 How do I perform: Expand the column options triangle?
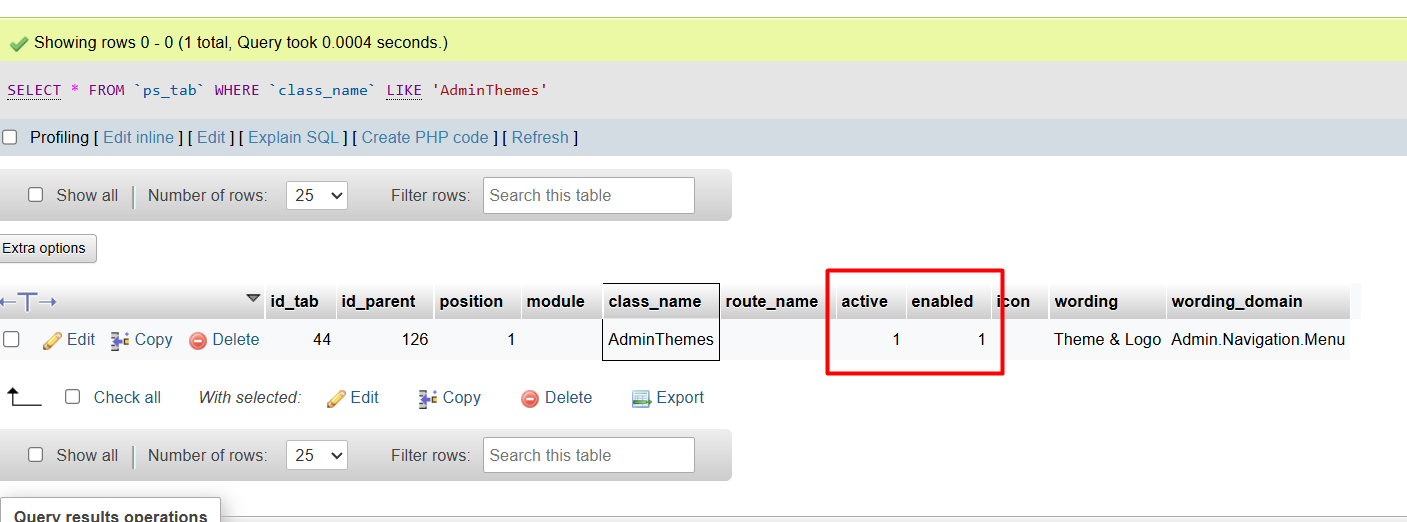pos(253,298)
